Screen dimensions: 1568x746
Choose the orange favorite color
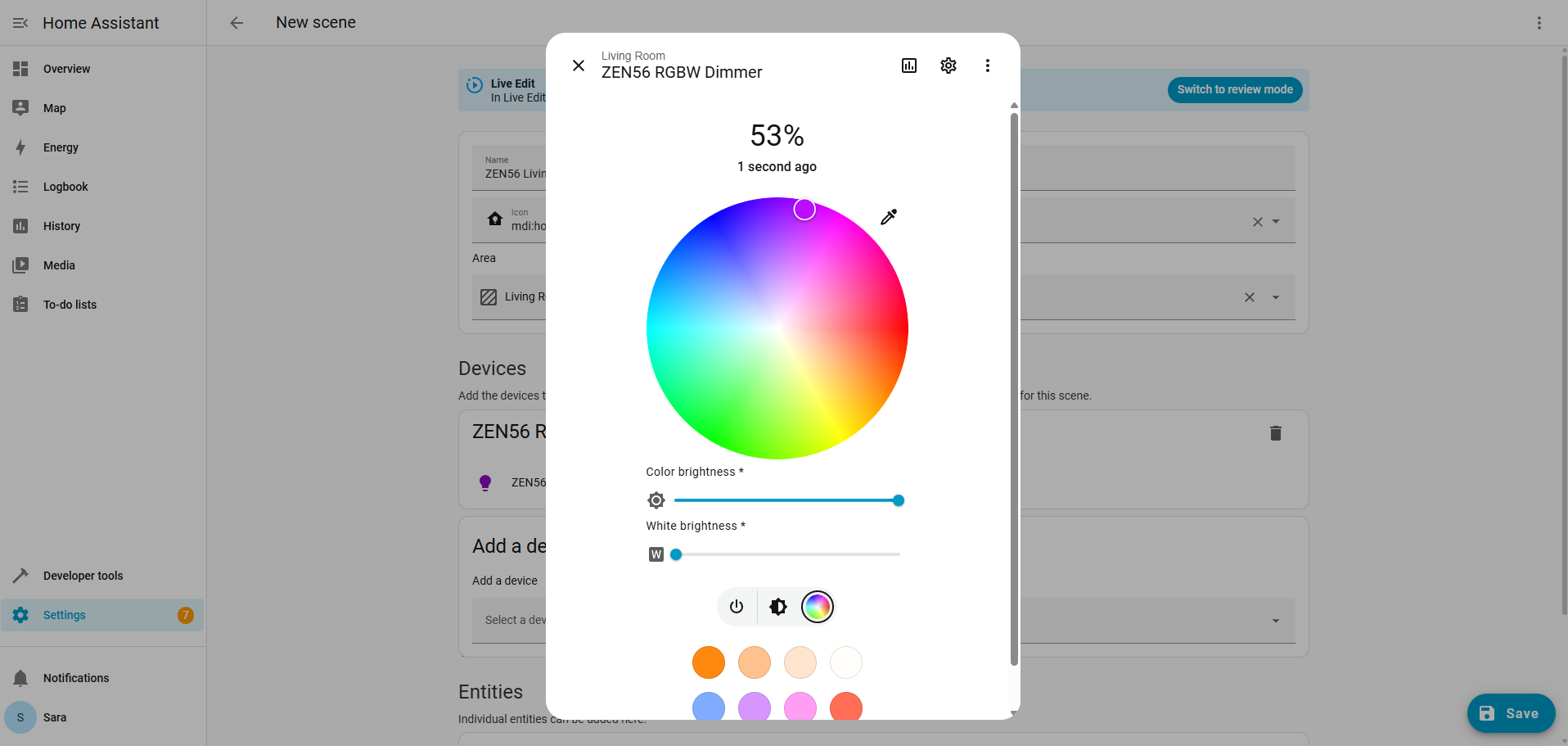click(709, 662)
